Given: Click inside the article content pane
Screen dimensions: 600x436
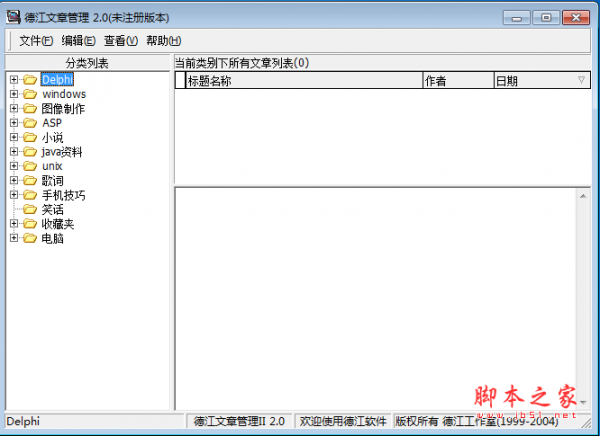Looking at the screenshot, I should tap(376, 299).
